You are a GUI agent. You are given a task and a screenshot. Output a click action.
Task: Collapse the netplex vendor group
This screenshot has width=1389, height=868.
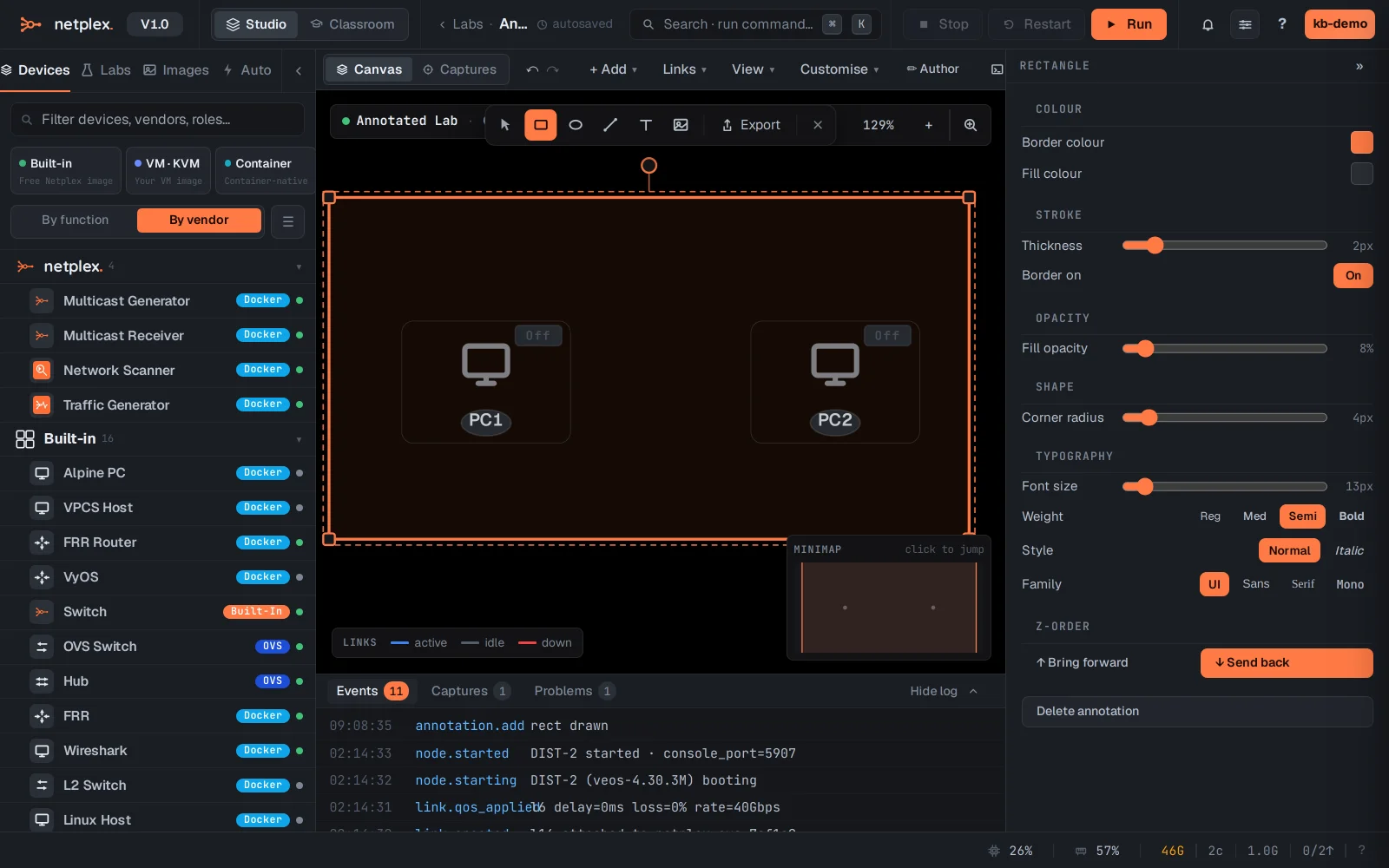coord(299,266)
